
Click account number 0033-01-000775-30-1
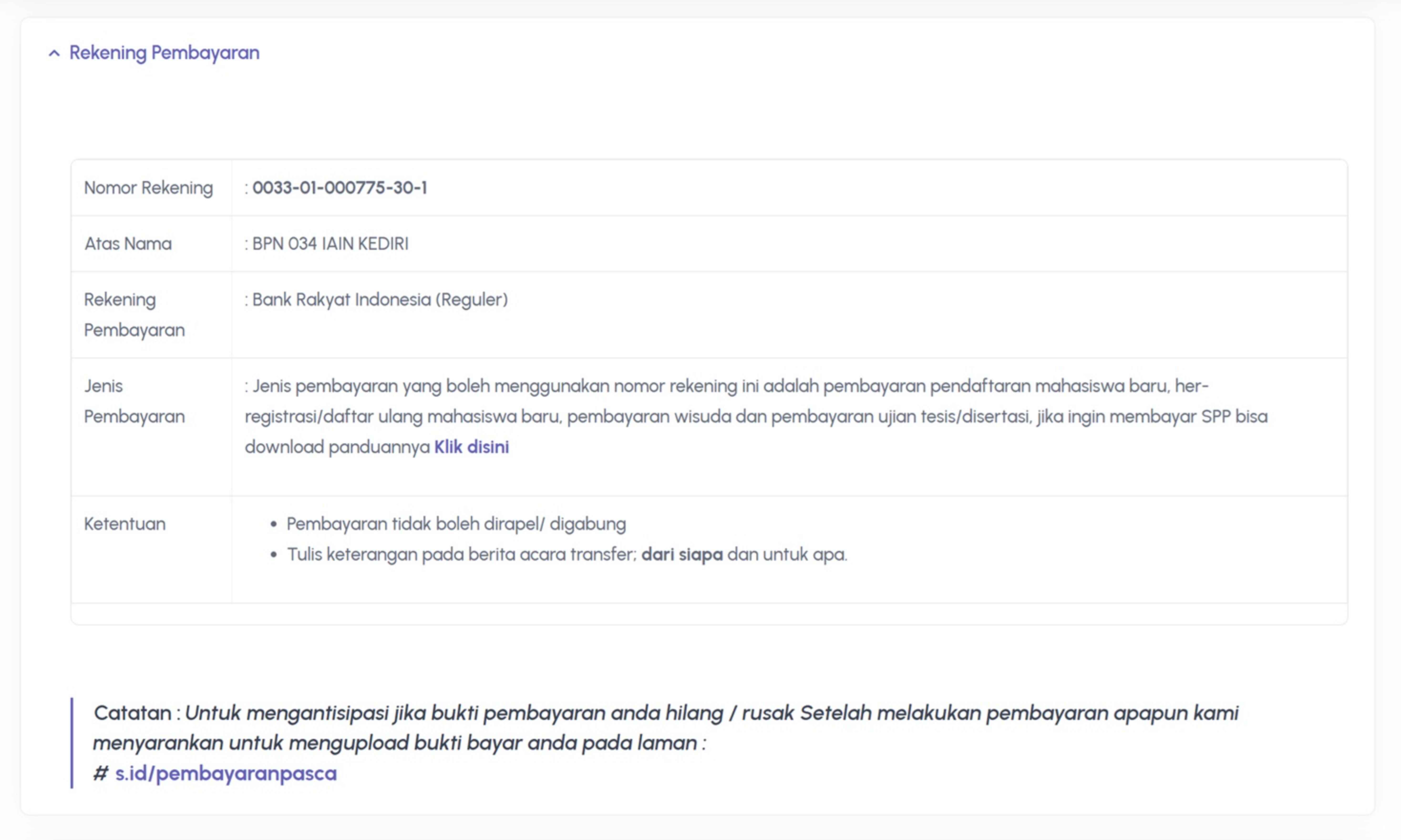(340, 188)
